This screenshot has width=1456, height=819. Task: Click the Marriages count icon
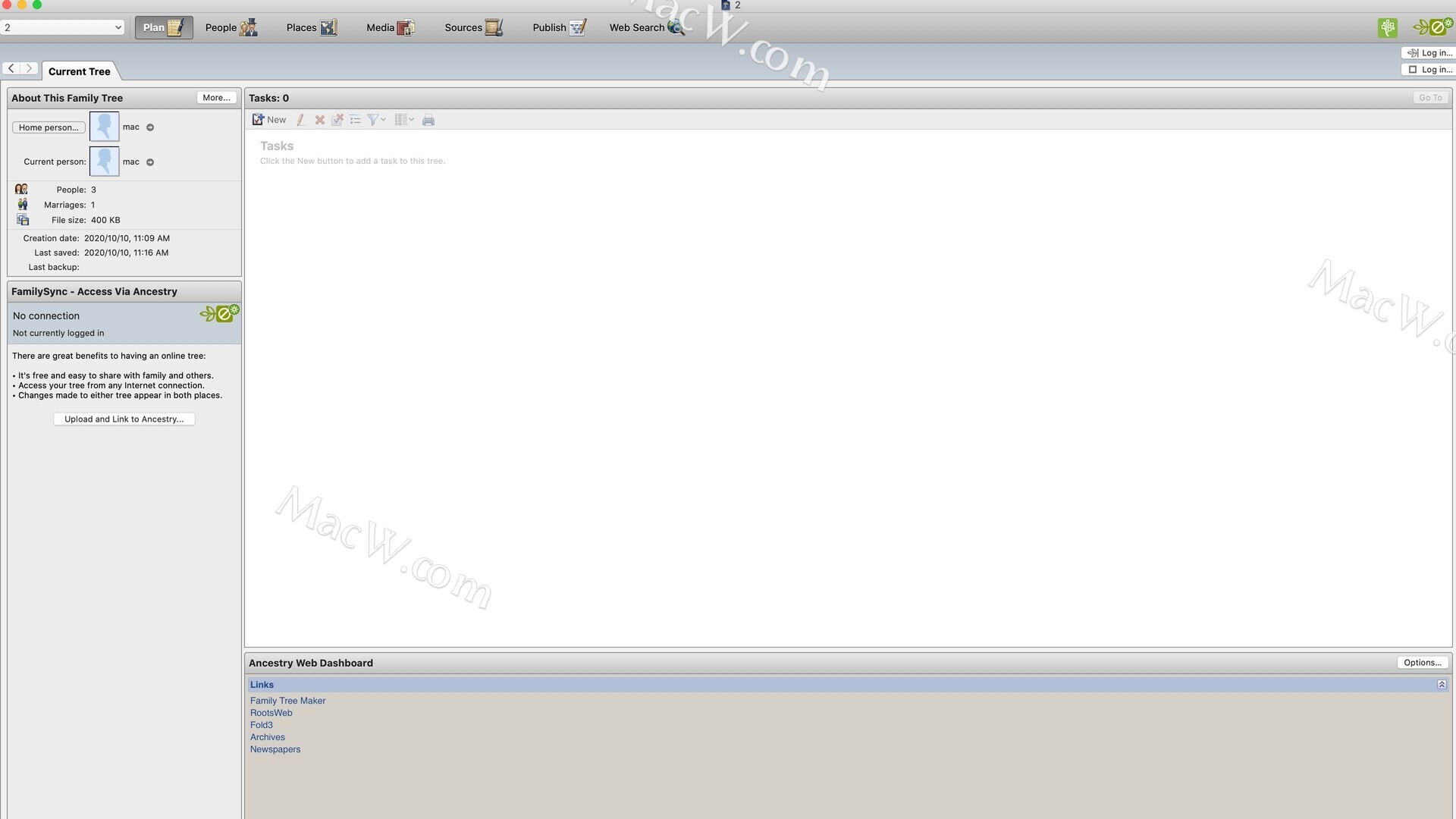[23, 205]
